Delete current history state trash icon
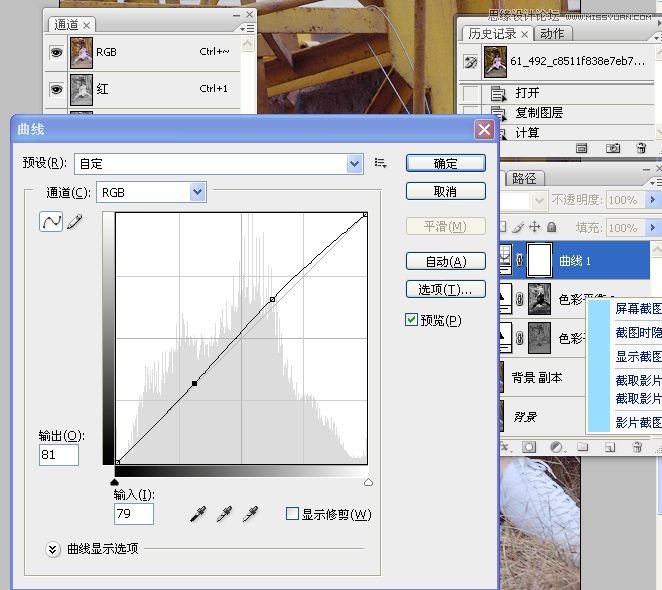Image resolution: width=662 pixels, height=590 pixels. click(x=641, y=148)
